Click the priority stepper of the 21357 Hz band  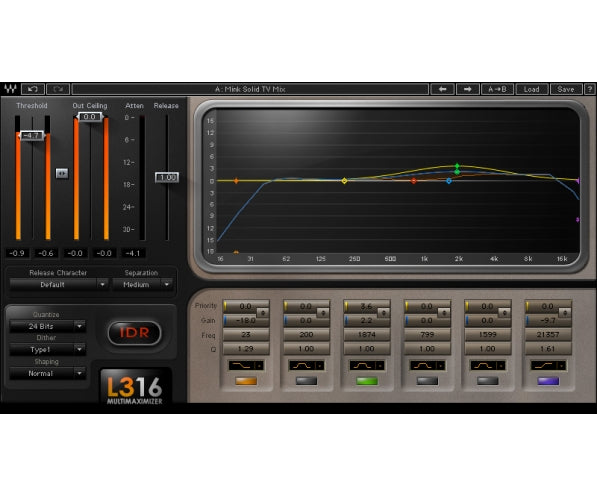565,313
